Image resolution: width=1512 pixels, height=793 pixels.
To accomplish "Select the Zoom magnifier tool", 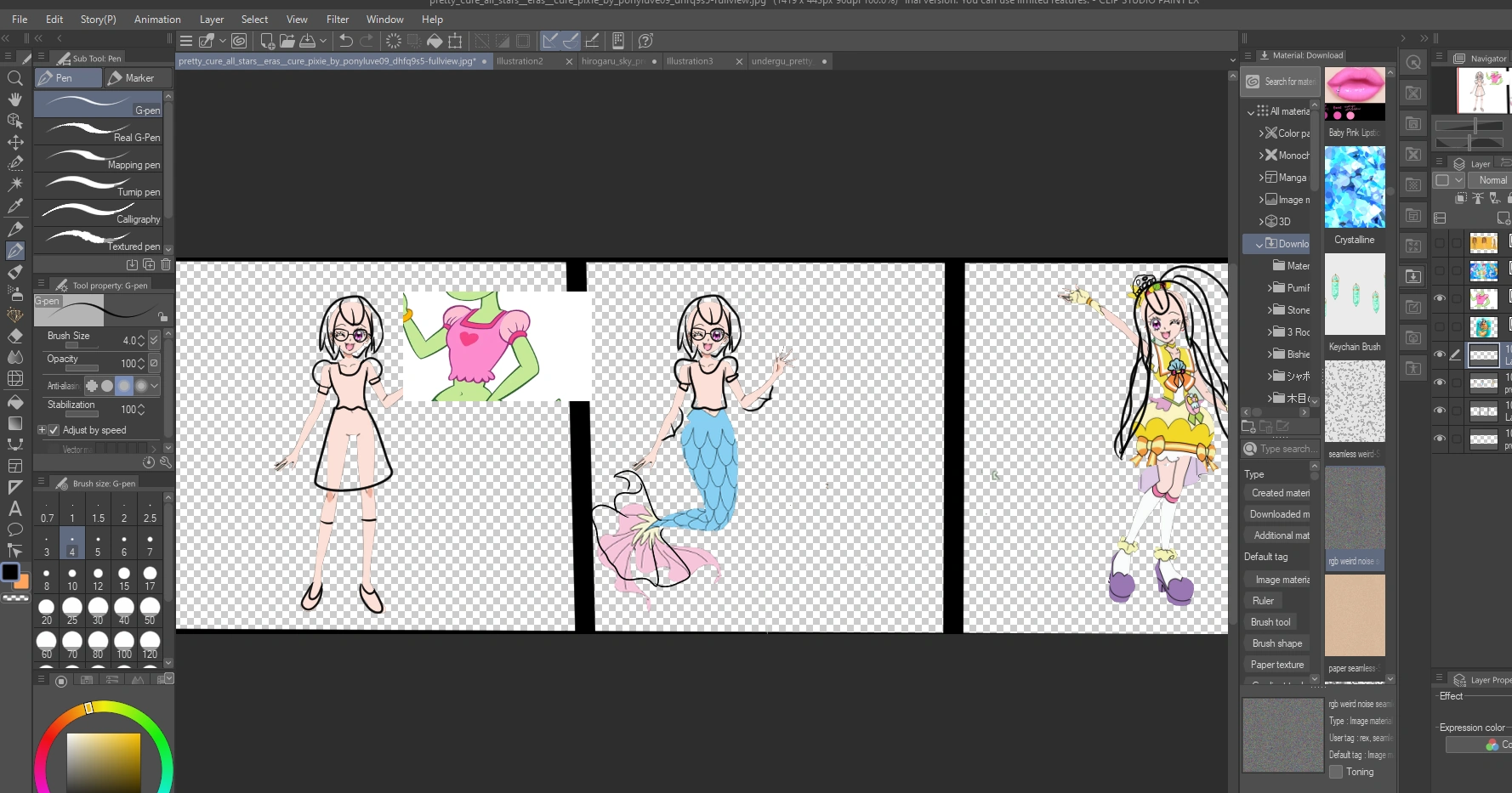I will tap(14, 78).
